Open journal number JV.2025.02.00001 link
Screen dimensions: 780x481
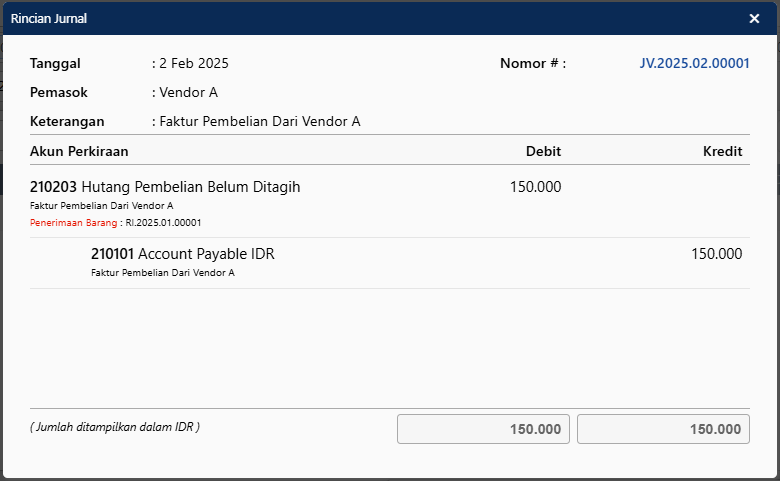(694, 63)
